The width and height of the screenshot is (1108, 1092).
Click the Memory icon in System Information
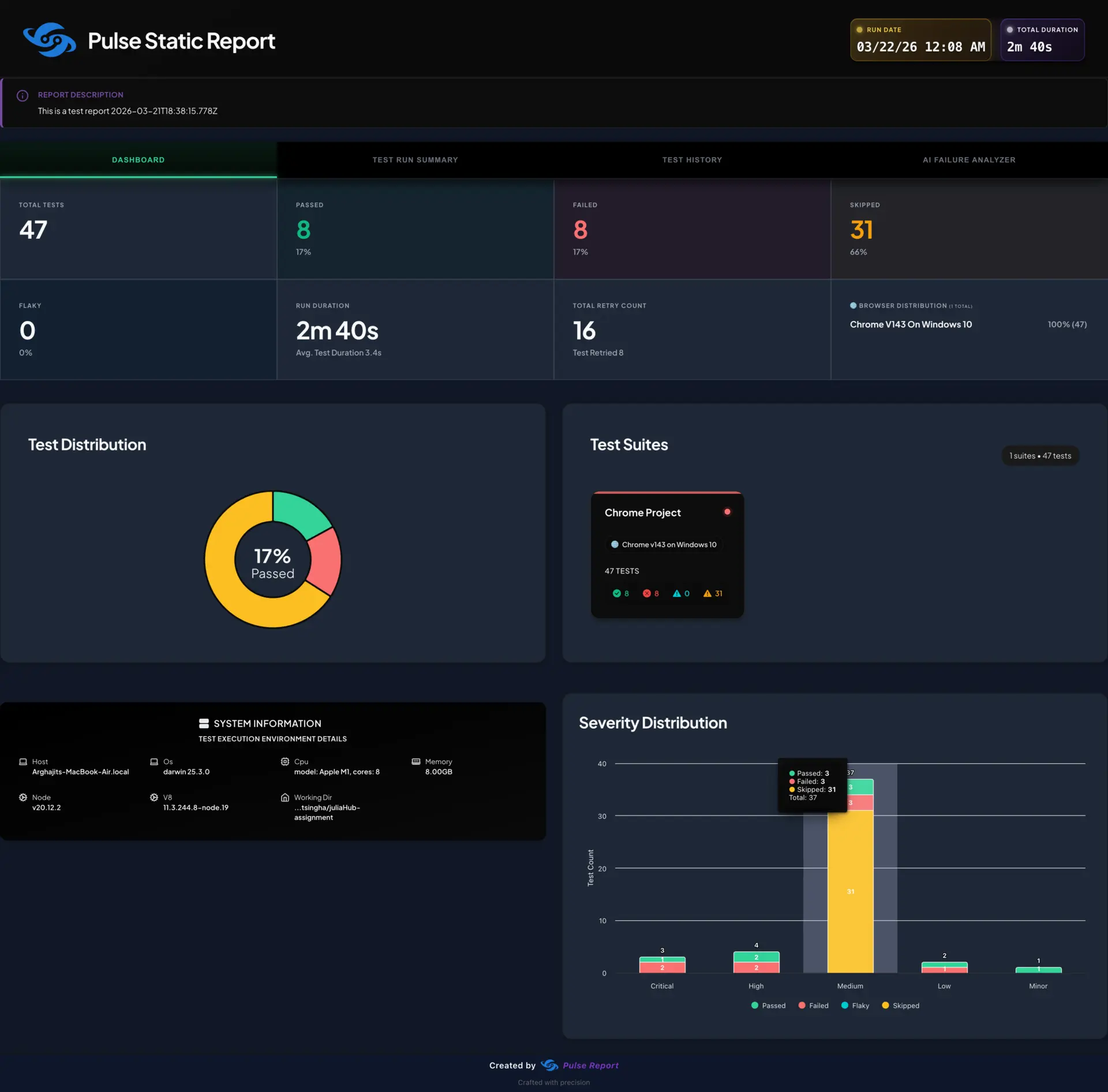[x=416, y=762]
